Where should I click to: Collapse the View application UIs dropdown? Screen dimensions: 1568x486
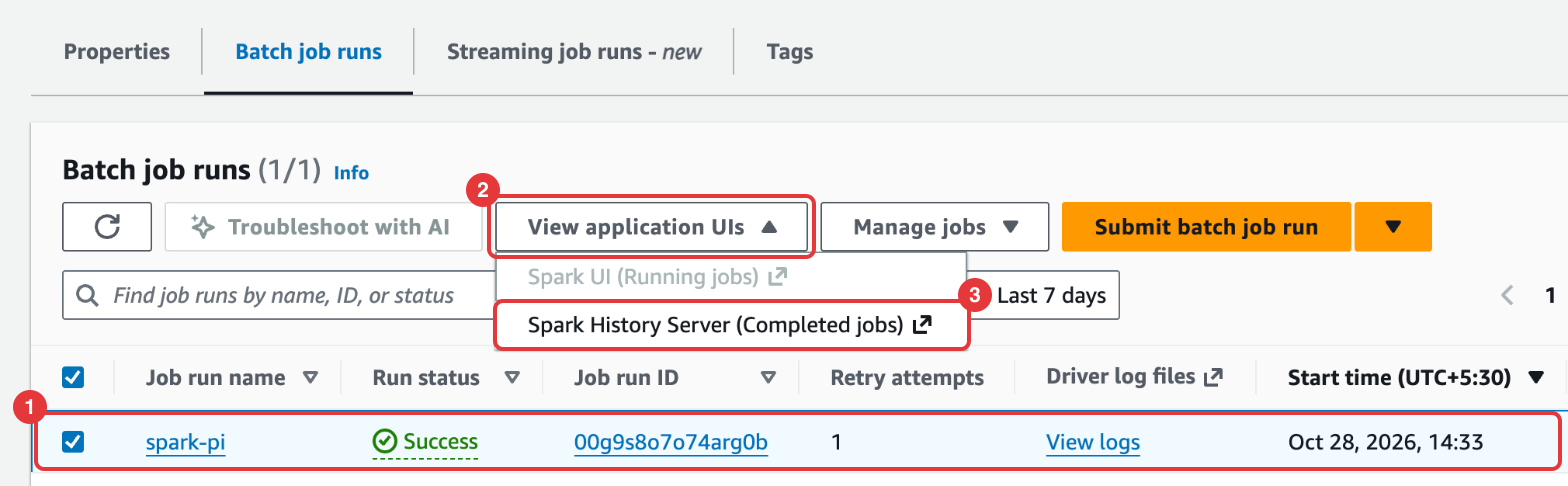pos(652,227)
